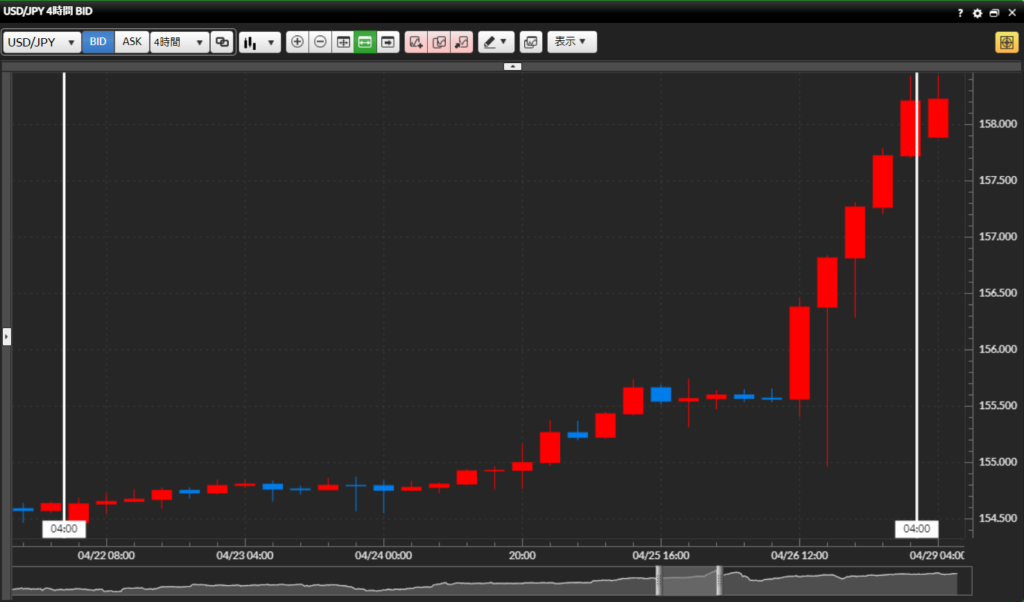Open the 4時間 timeframe dropdown

179,42
